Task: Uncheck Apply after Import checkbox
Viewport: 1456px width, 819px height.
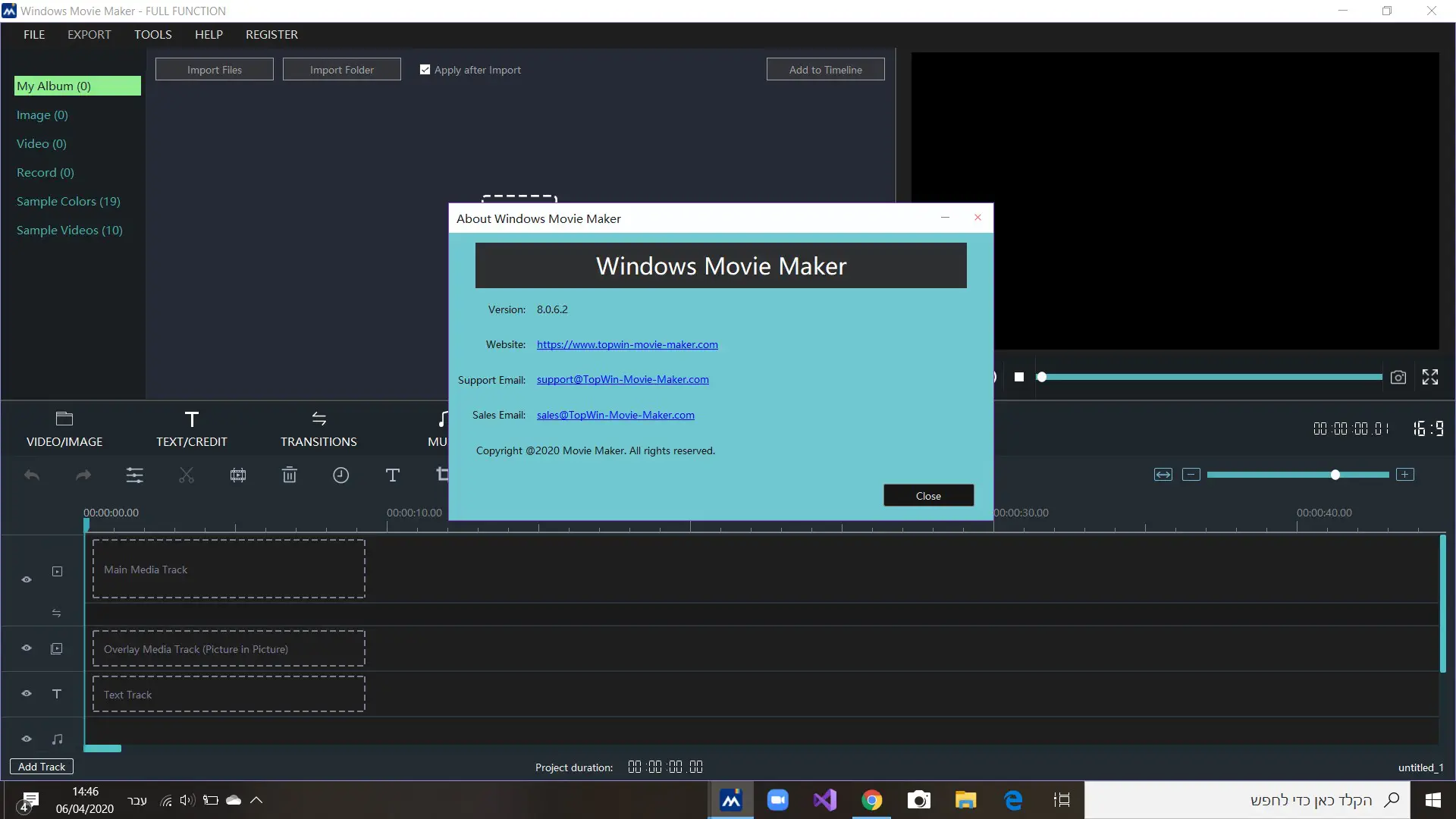Action: tap(425, 69)
